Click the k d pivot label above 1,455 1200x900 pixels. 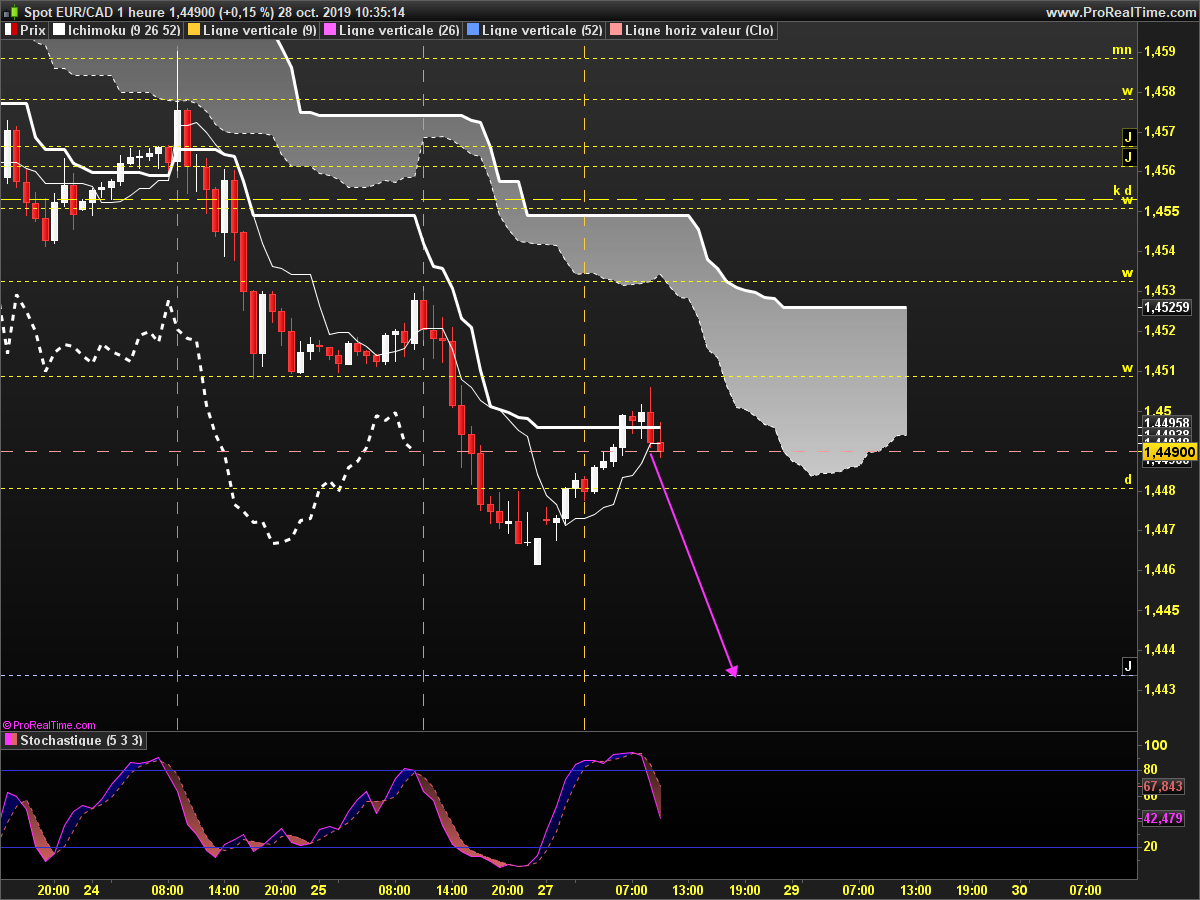[1123, 190]
